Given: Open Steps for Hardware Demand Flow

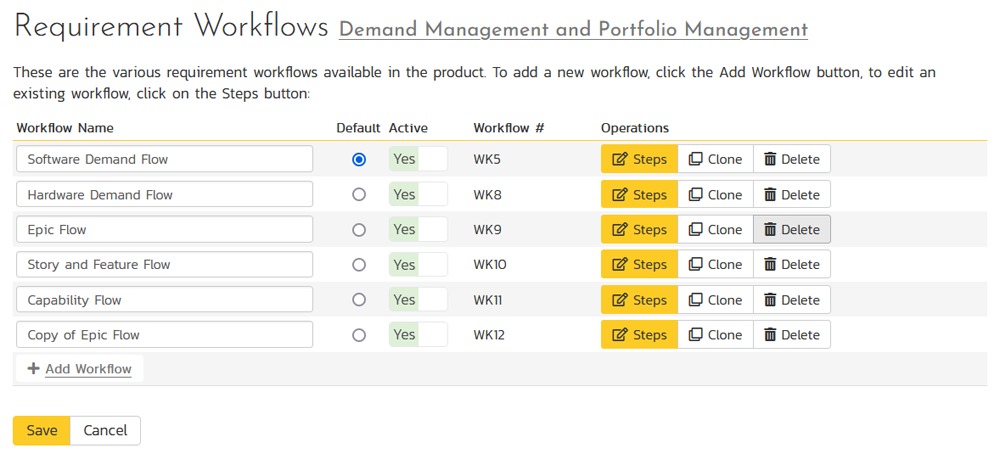Looking at the screenshot, I should coord(639,195).
